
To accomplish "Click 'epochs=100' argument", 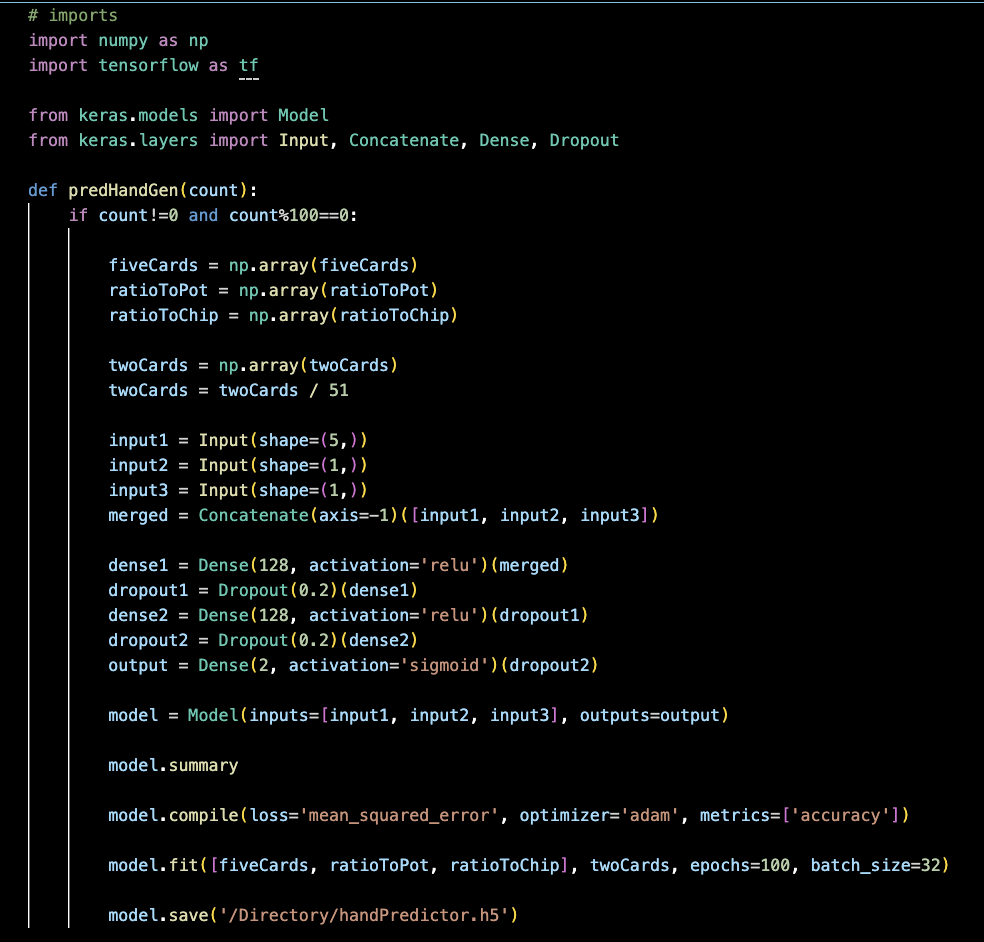I will [740, 865].
